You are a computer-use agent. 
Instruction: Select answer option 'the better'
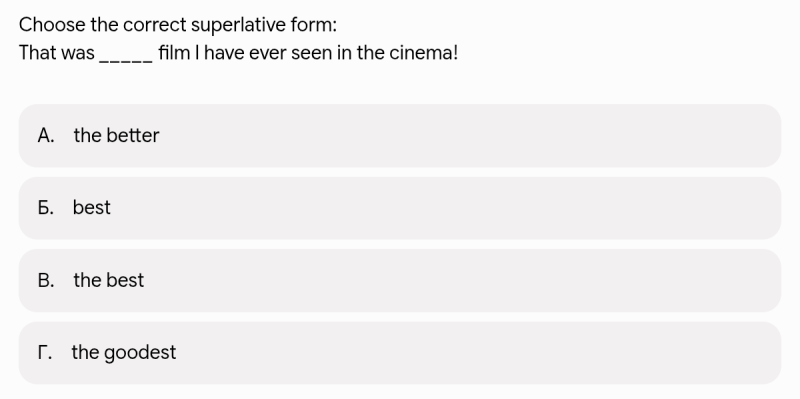coord(399,136)
